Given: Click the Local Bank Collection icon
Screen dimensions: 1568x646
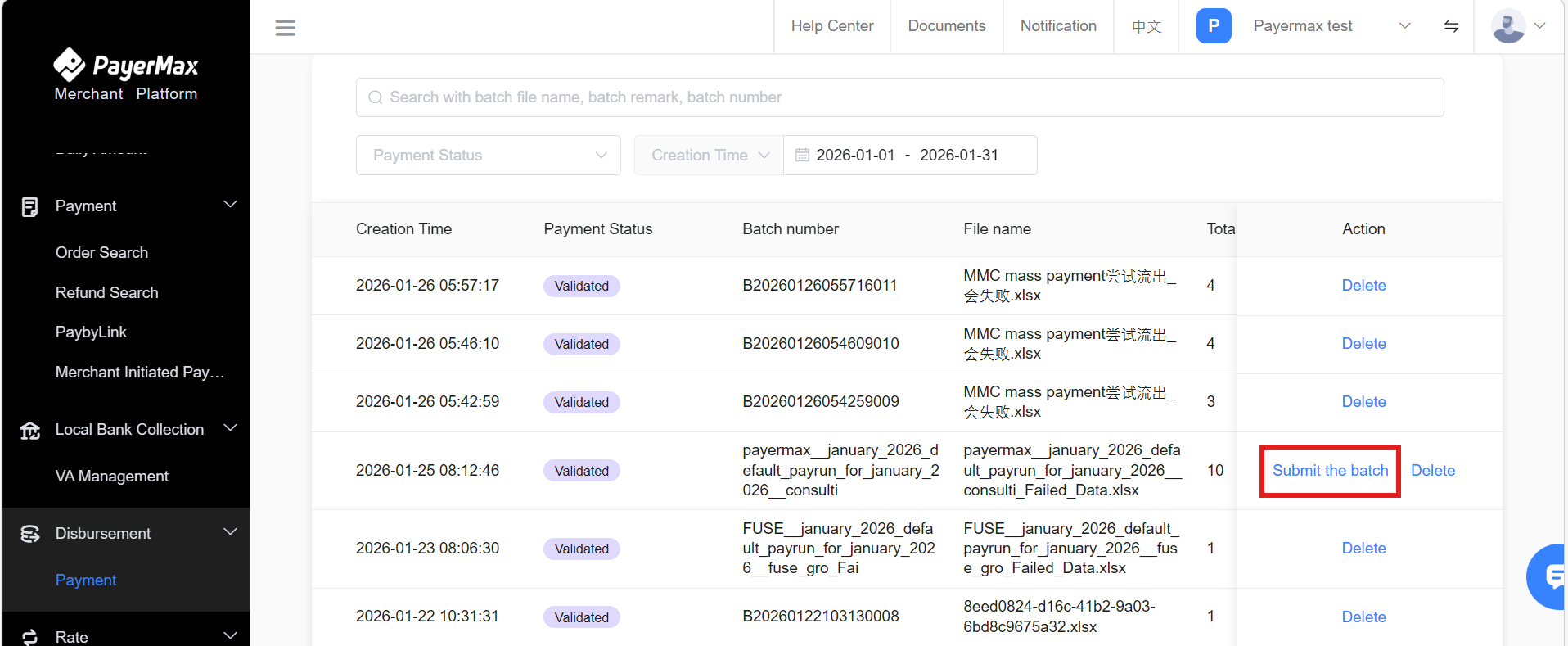Looking at the screenshot, I should 30,430.
